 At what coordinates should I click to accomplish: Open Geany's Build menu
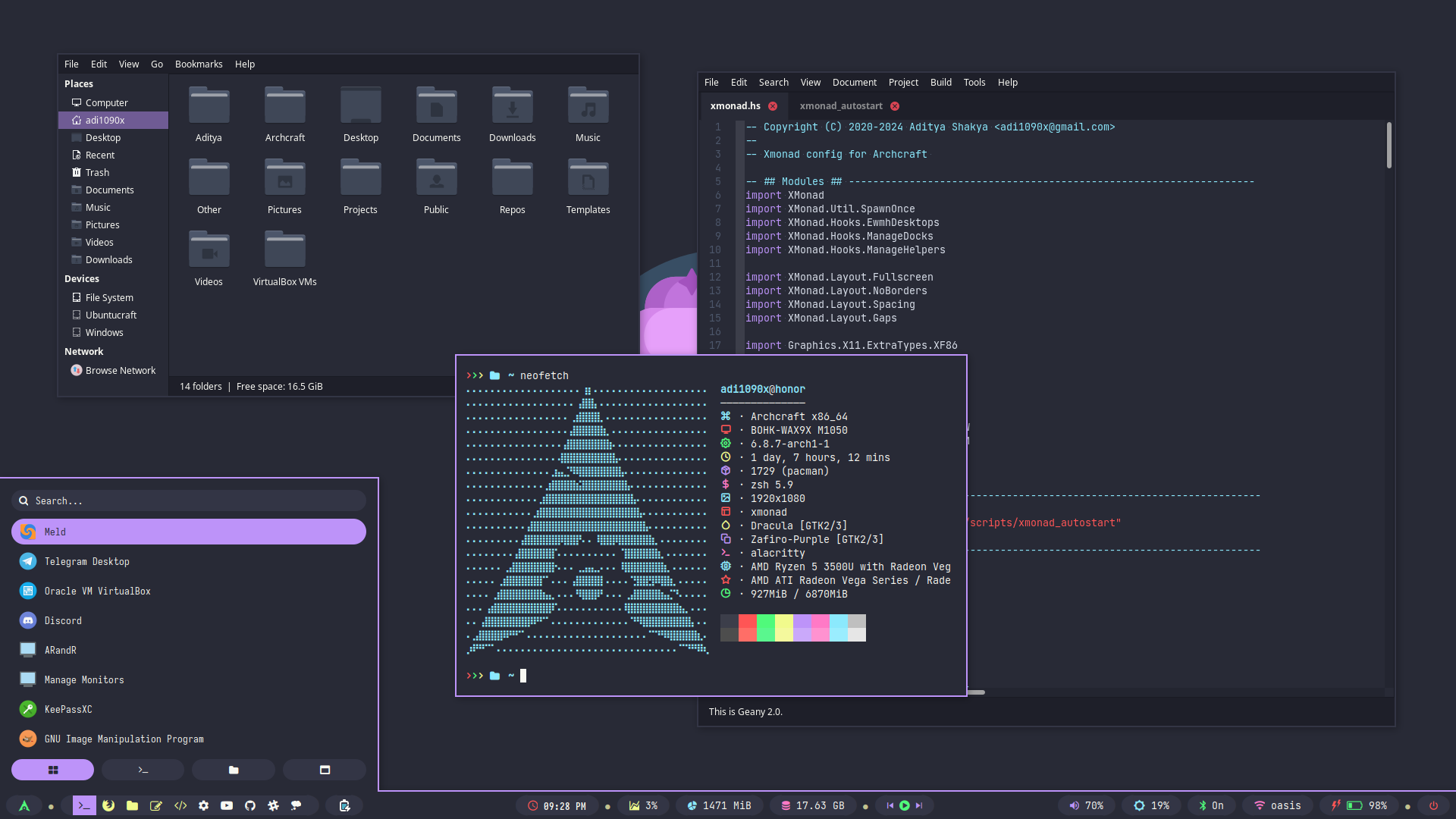click(940, 83)
